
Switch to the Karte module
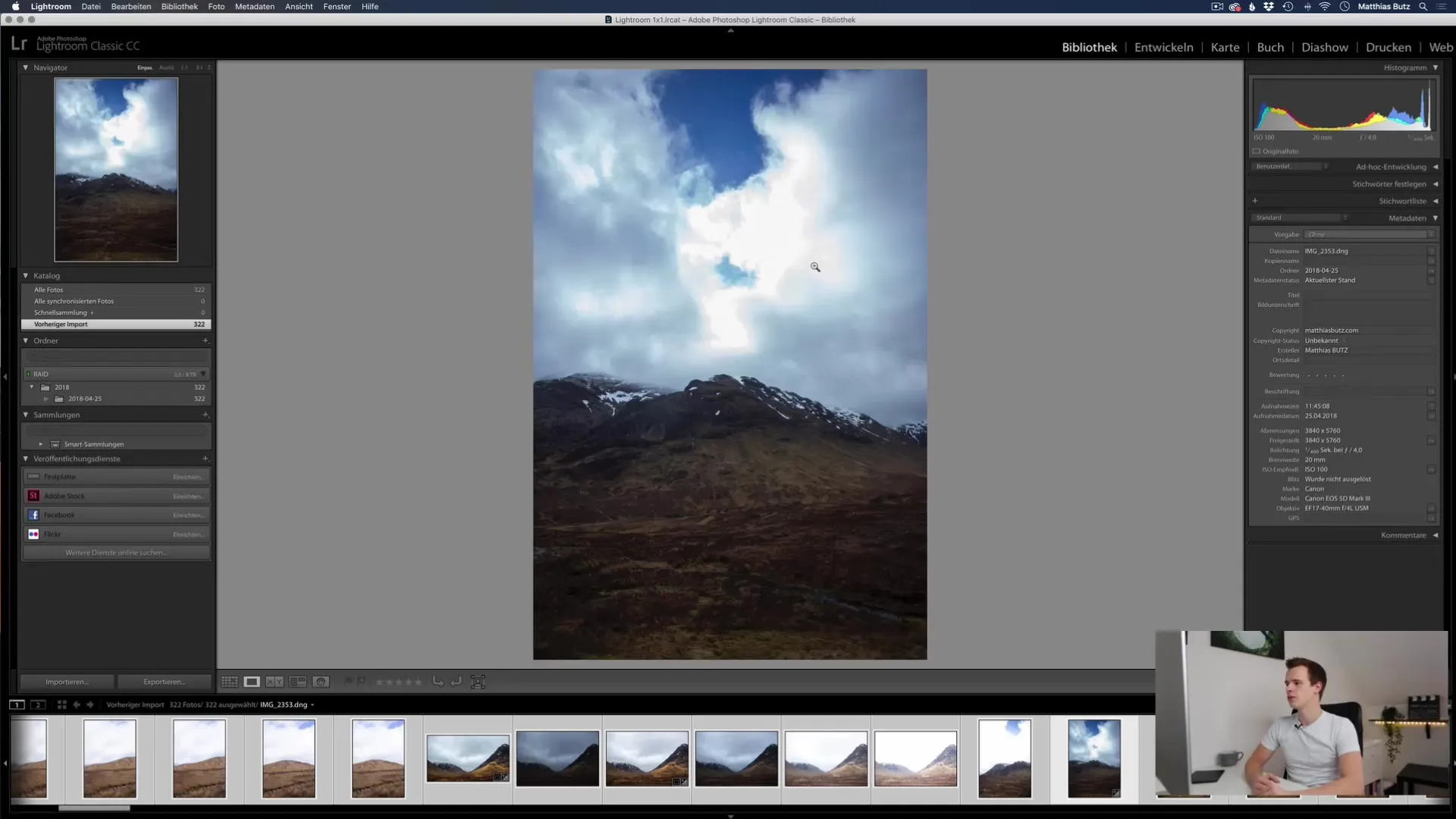1225,47
